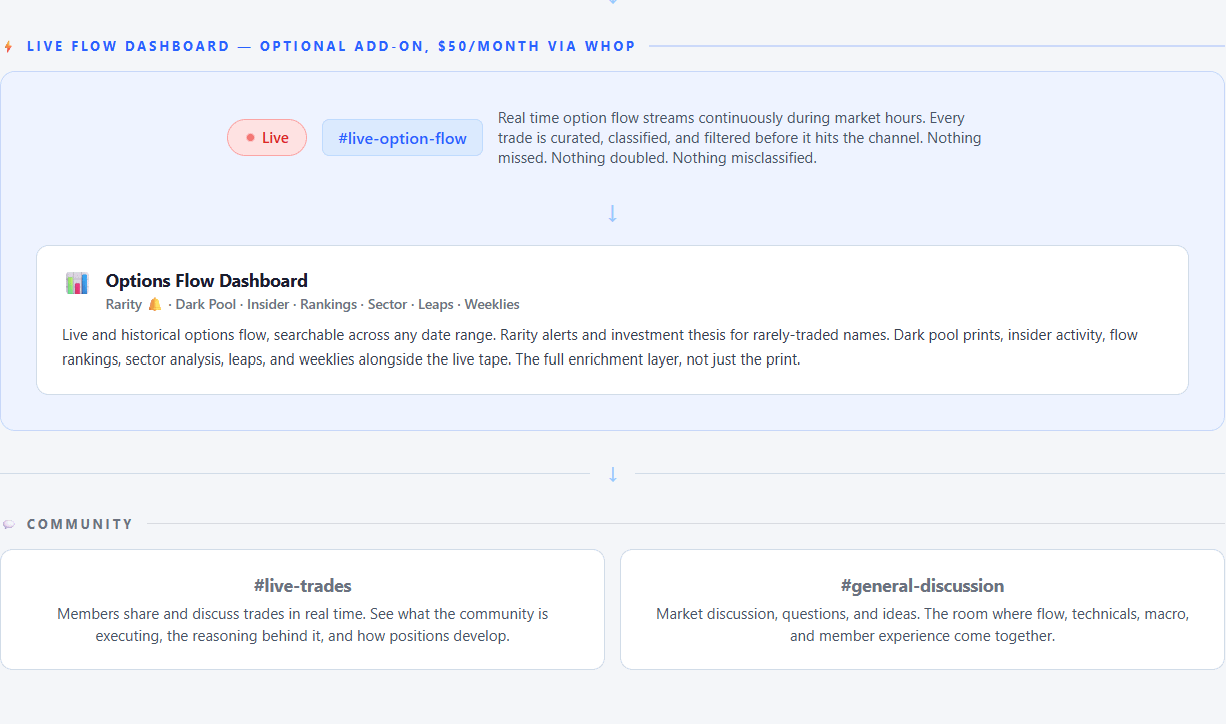Select the 'Insider' tag text
1226x724 pixels.
(x=269, y=304)
